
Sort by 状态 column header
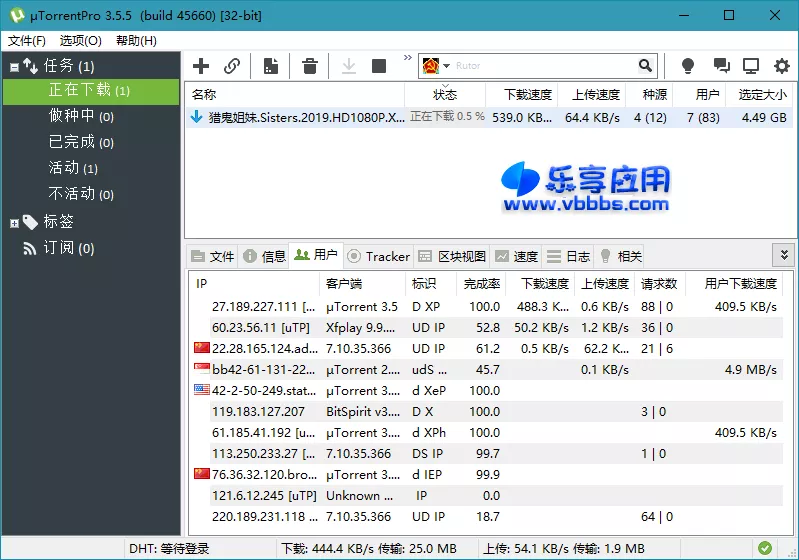pyautogui.click(x=445, y=95)
